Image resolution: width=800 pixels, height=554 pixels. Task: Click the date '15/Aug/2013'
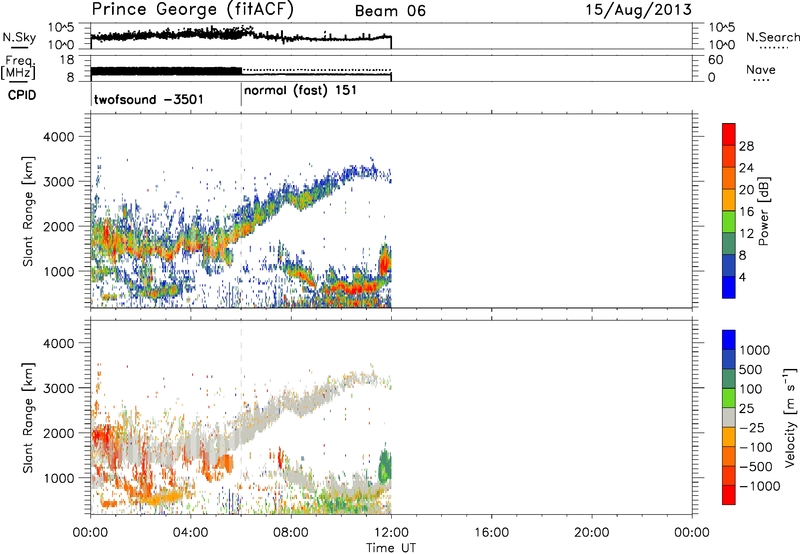coord(638,10)
